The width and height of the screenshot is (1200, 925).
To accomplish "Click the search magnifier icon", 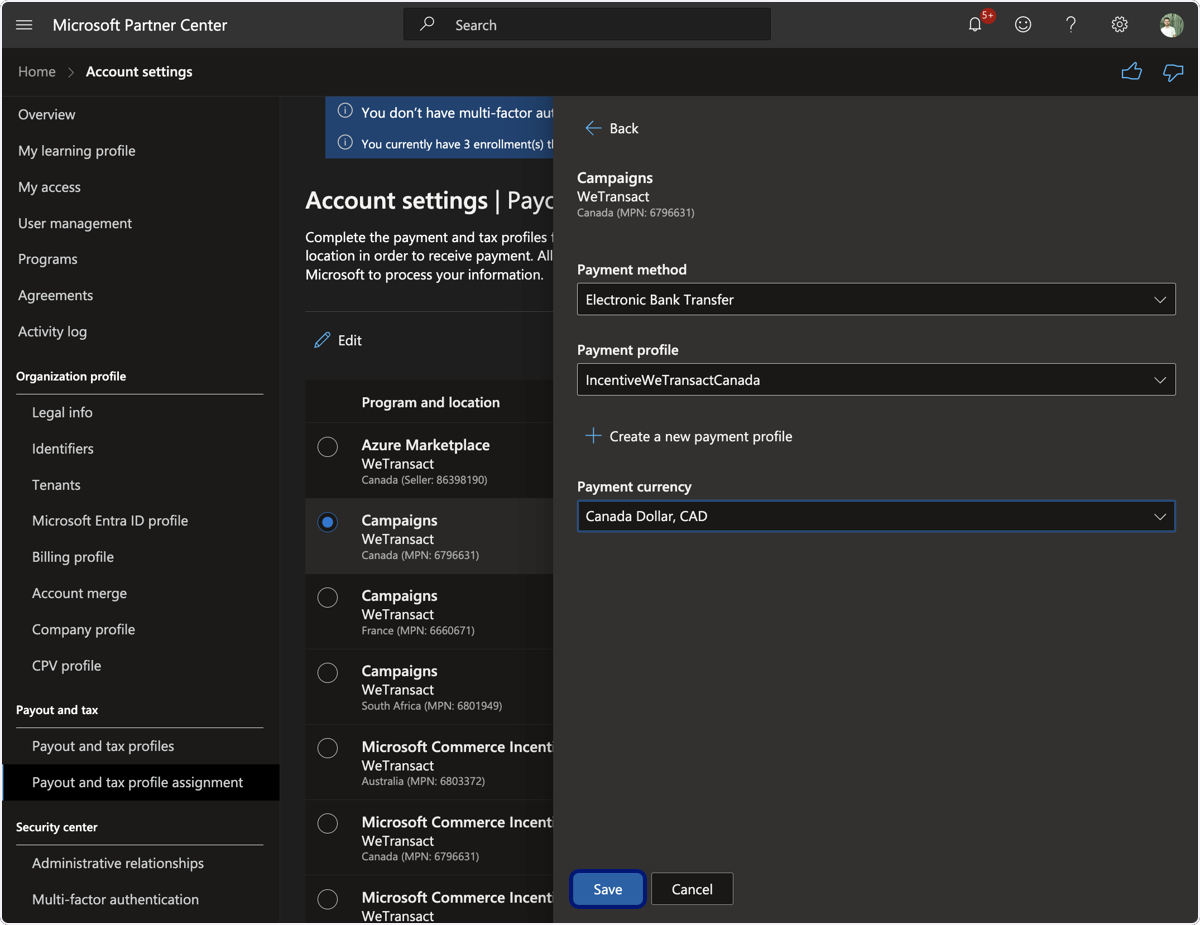I will 427,25.
